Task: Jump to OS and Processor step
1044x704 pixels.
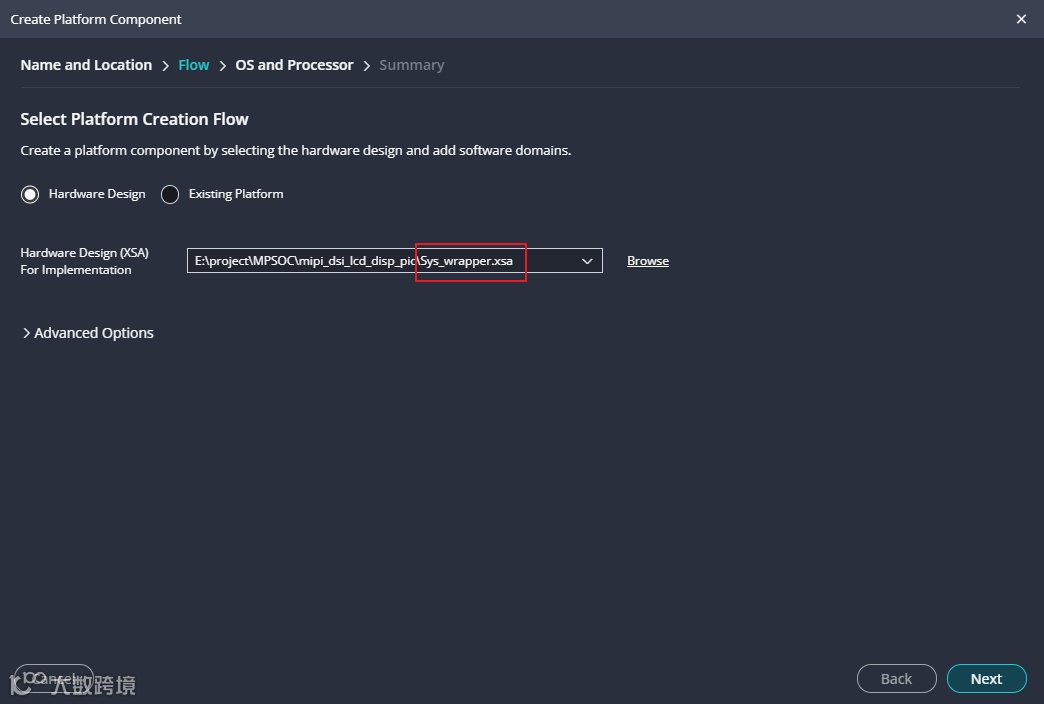Action: (294, 65)
